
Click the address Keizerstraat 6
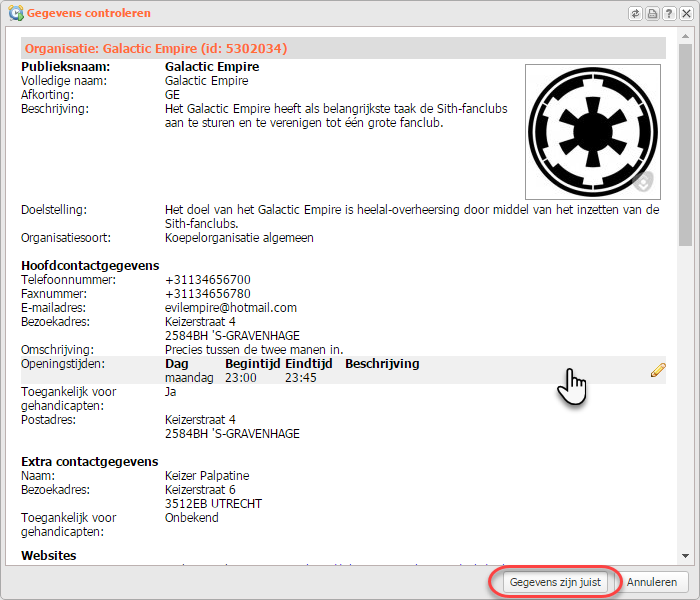pyautogui.click(x=200, y=490)
